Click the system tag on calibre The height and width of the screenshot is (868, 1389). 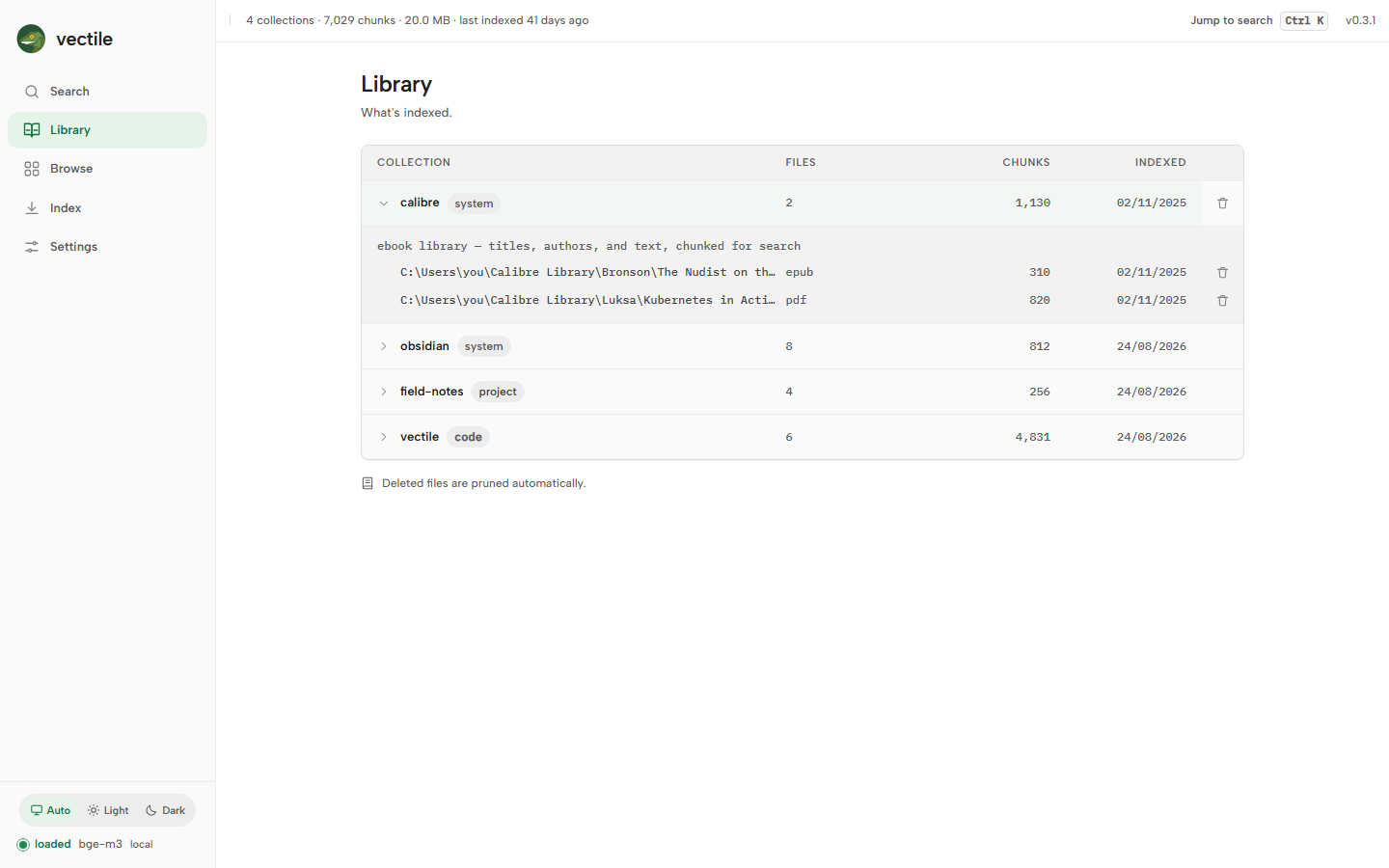click(x=474, y=203)
